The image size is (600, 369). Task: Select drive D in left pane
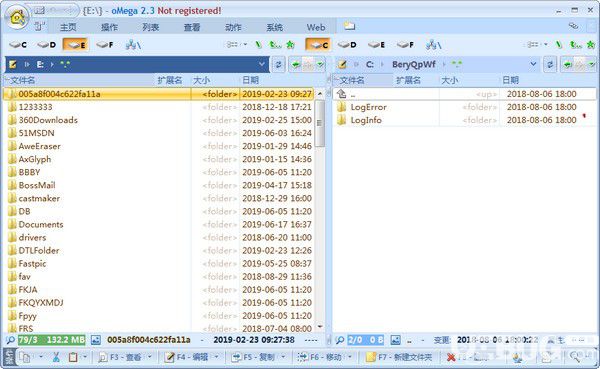(x=47, y=45)
